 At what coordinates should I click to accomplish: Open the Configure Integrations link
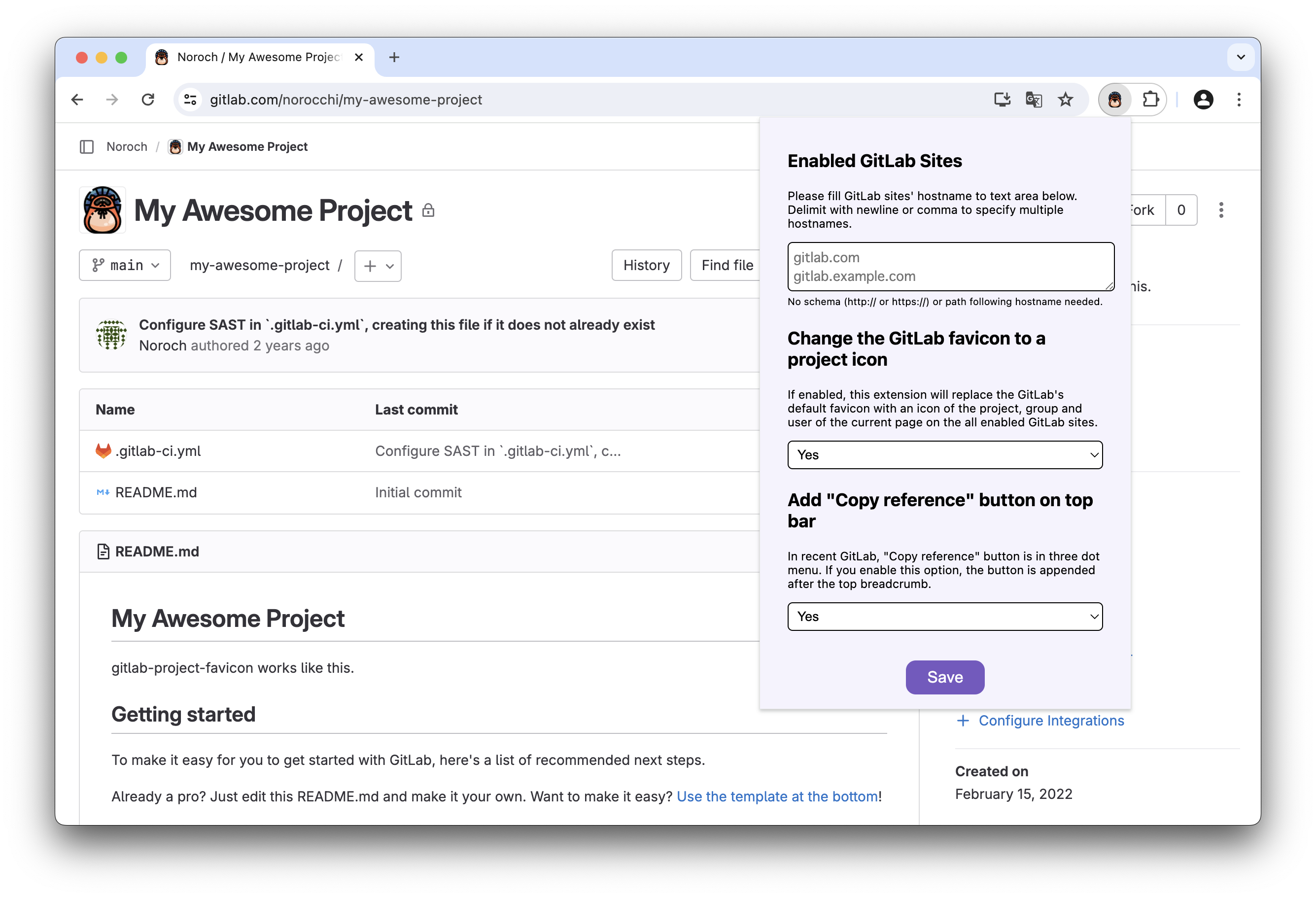point(1050,720)
